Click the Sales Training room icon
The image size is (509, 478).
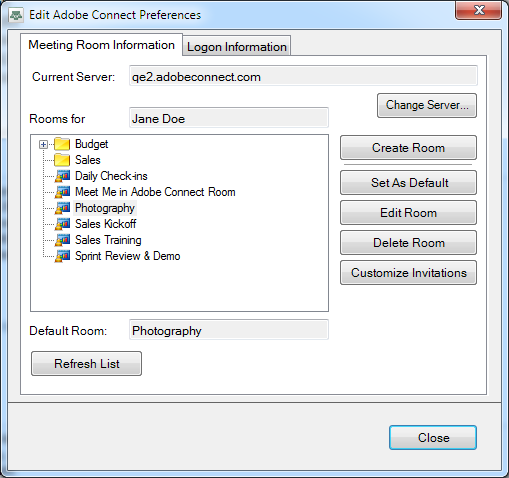62,240
